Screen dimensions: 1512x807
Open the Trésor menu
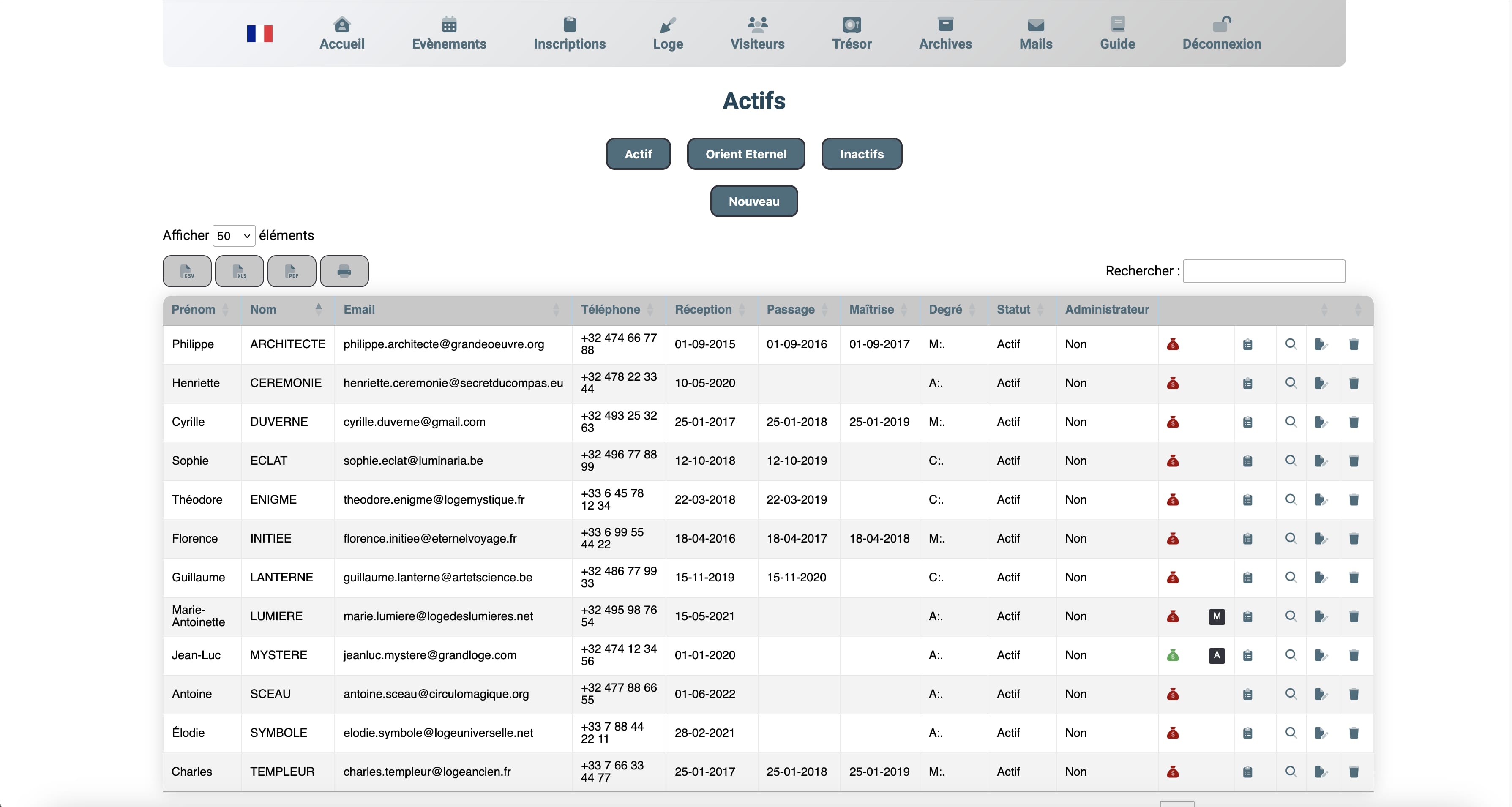click(851, 33)
